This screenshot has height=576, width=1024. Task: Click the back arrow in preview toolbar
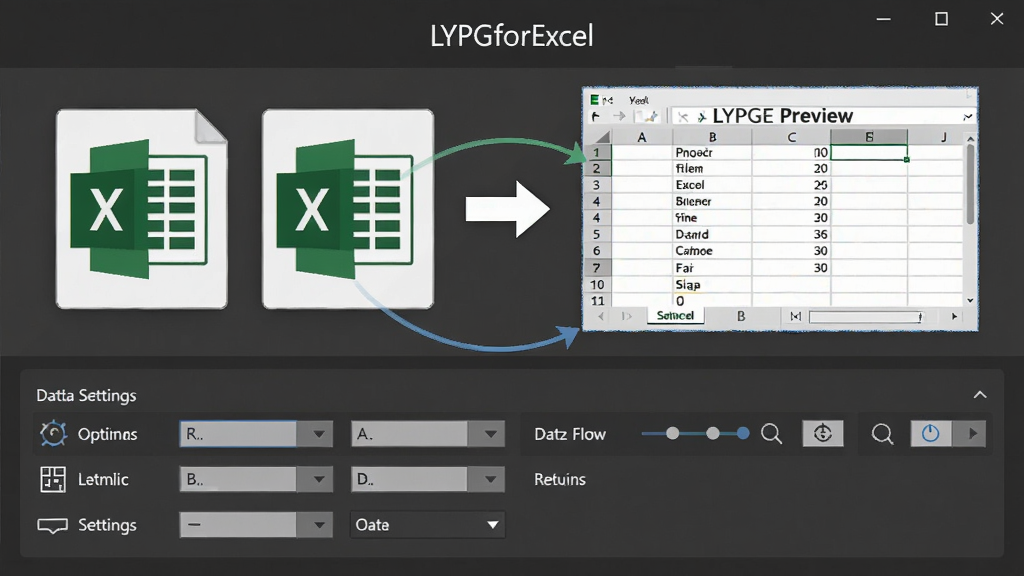(x=596, y=116)
